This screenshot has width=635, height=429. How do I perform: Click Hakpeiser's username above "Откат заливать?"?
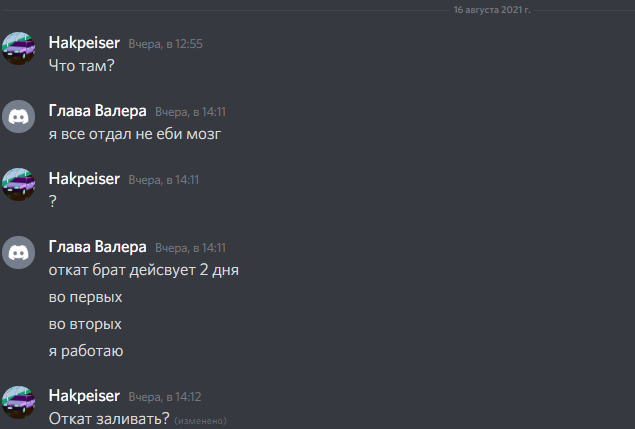click(x=84, y=396)
